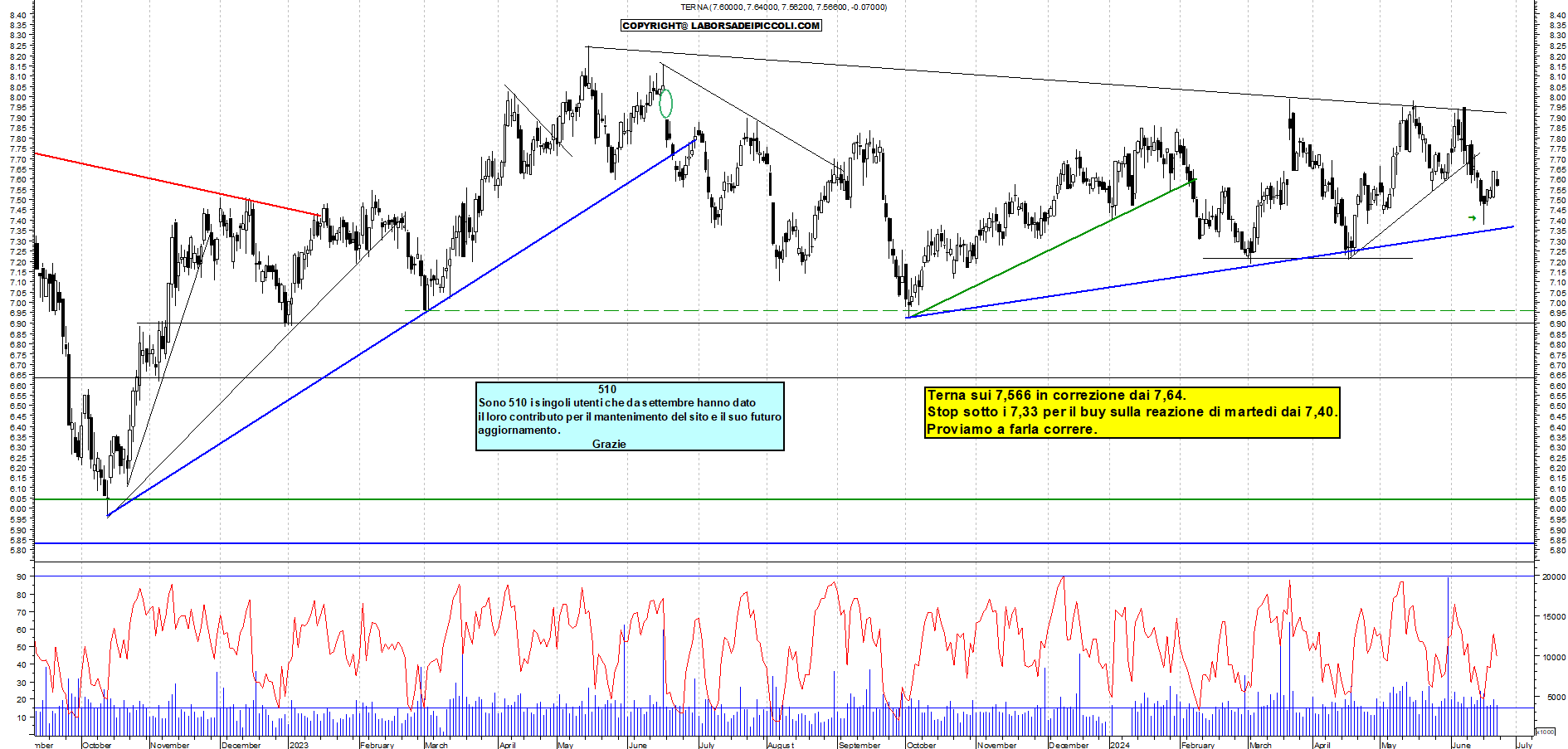The image size is (1568, 749).
Task: Click 8.40 on the right price axis
Action: point(1557,15)
